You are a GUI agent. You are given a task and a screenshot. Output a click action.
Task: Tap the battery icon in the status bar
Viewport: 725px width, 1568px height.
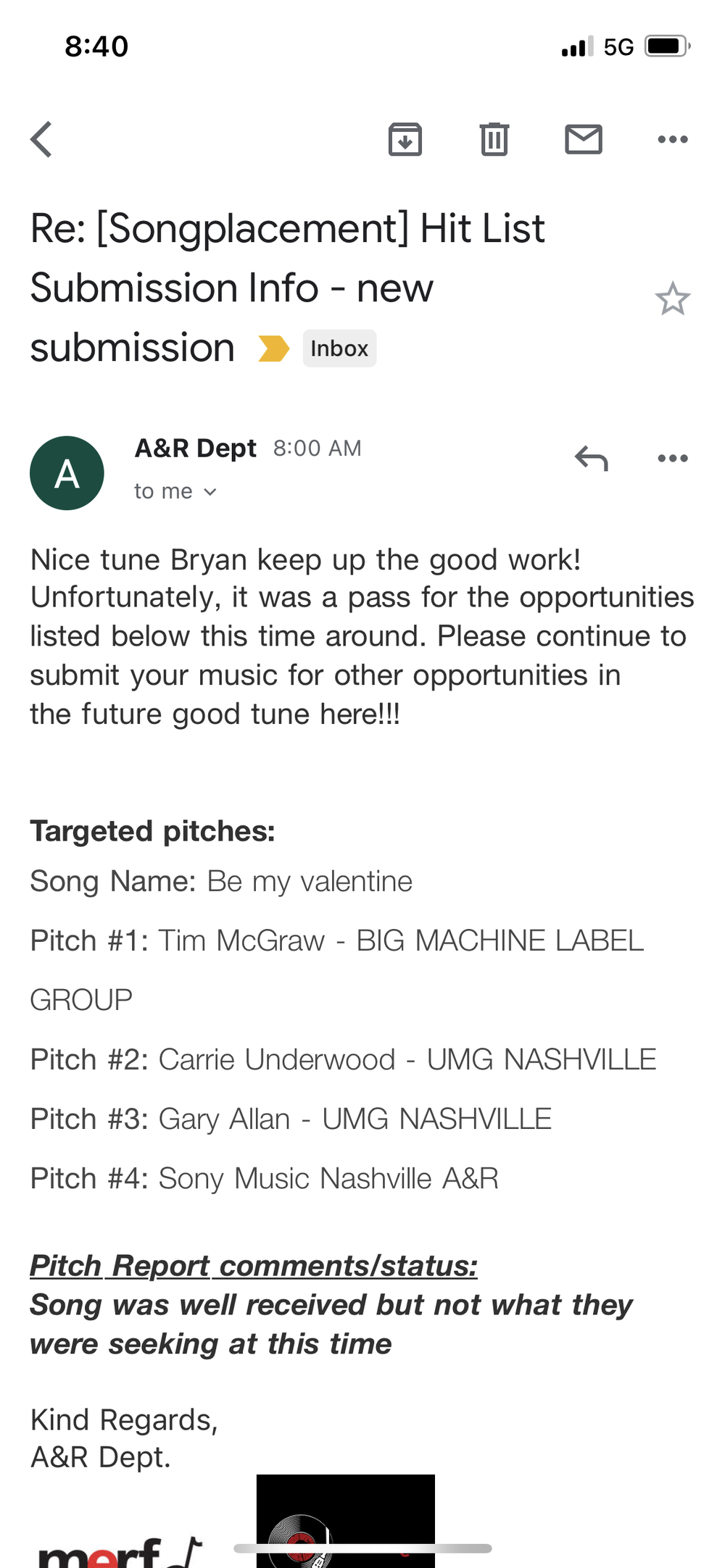[667, 46]
